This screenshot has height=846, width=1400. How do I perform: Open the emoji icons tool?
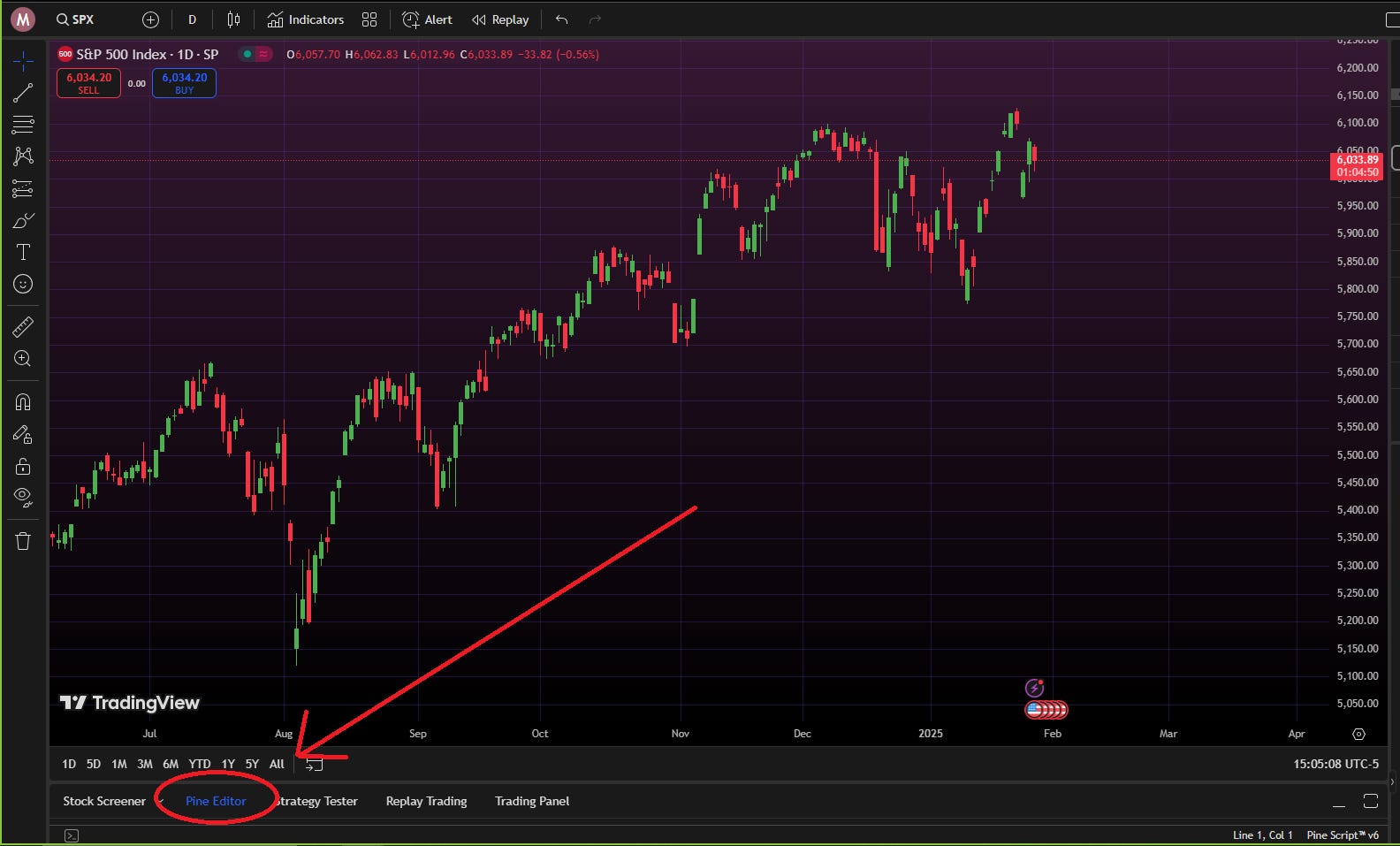click(23, 284)
